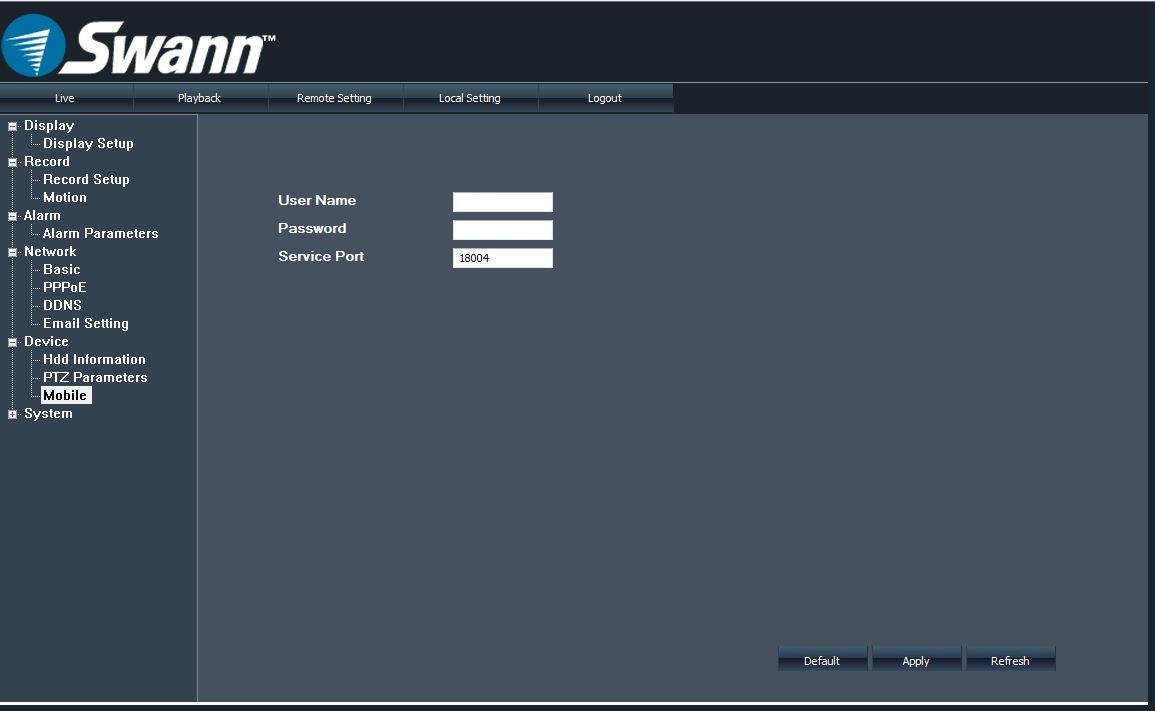
Task: Open the Live tab
Action: click(65, 98)
